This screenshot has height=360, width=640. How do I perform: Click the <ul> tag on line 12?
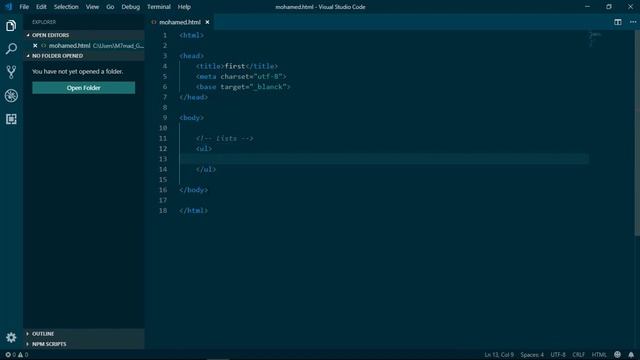pos(204,149)
